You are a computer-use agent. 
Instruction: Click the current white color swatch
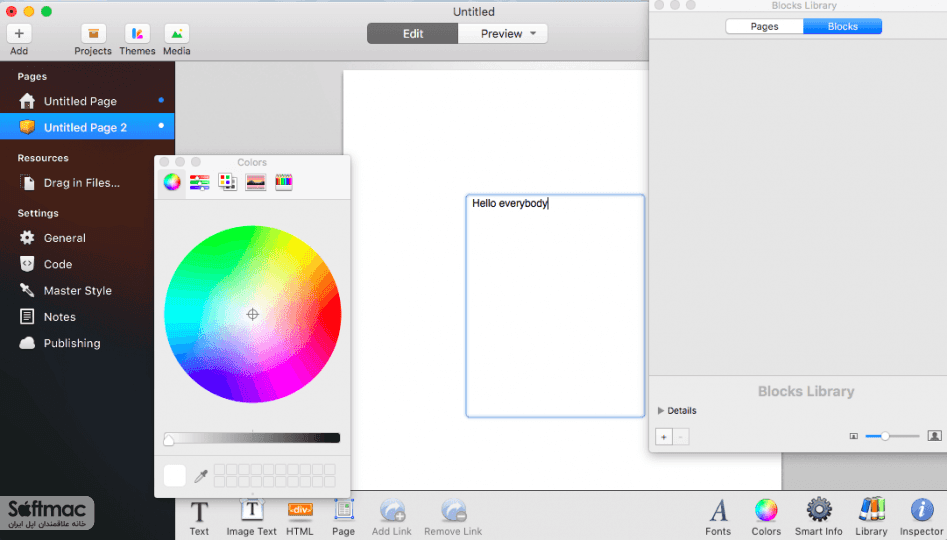(175, 475)
